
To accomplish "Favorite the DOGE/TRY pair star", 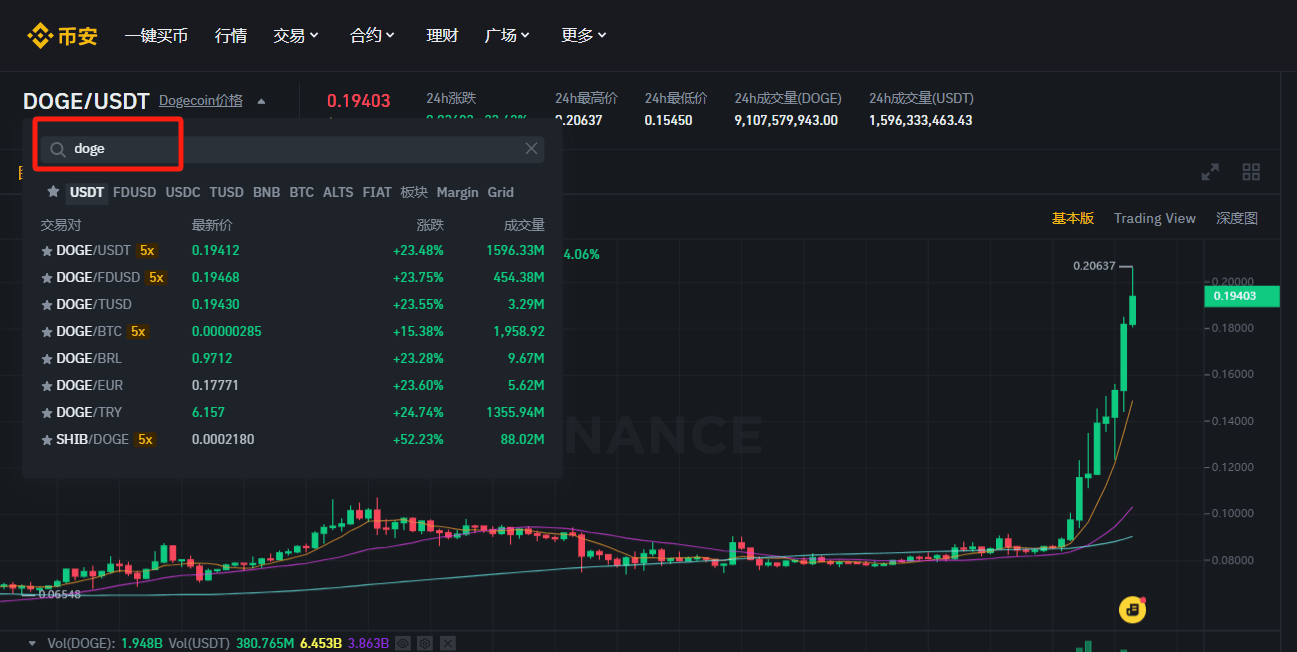I will pyautogui.click(x=46, y=413).
